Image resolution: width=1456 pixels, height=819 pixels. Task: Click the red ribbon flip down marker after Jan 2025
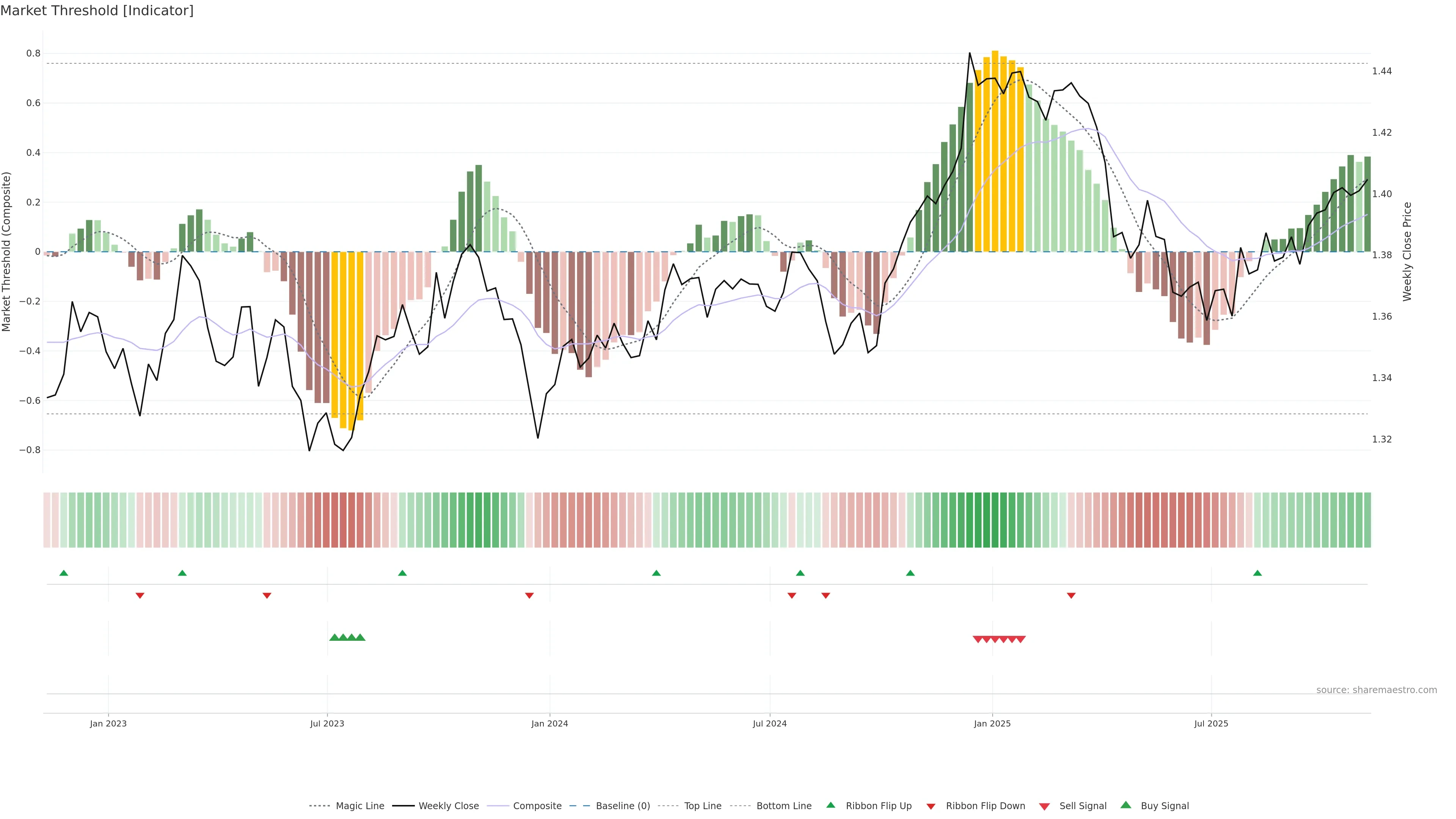[x=1071, y=596]
